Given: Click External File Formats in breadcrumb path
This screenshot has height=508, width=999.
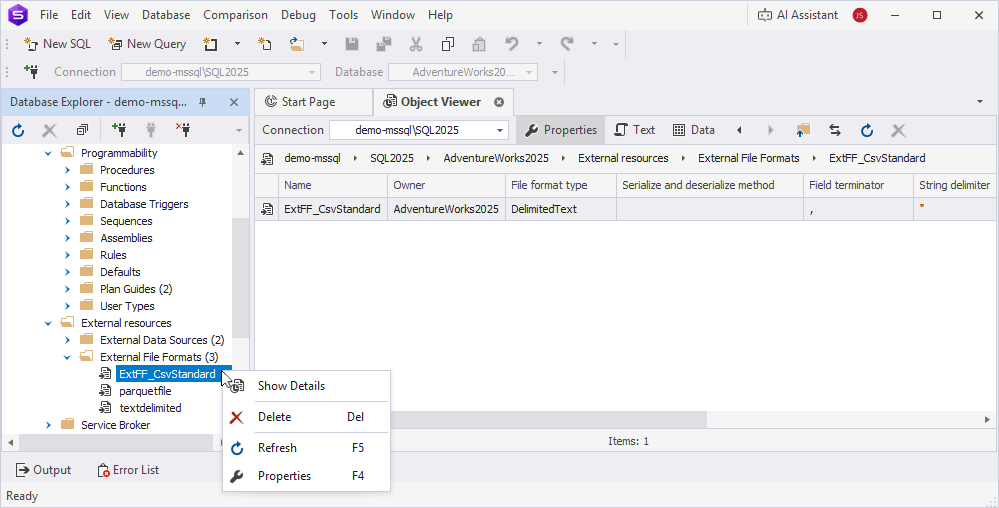Looking at the screenshot, I should (749, 158).
